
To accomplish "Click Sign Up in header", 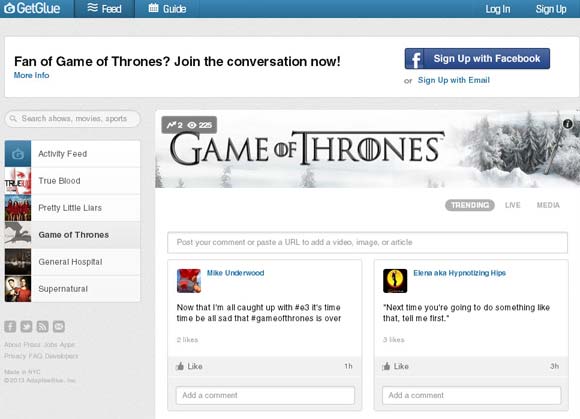I will [x=551, y=9].
